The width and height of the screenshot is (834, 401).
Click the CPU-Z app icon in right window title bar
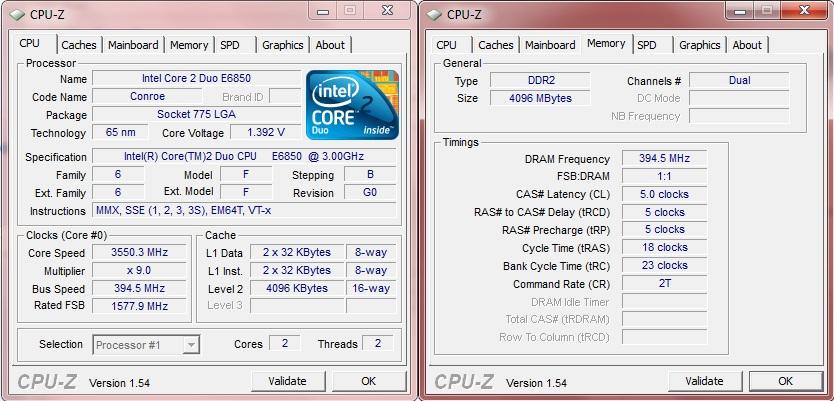(x=435, y=15)
